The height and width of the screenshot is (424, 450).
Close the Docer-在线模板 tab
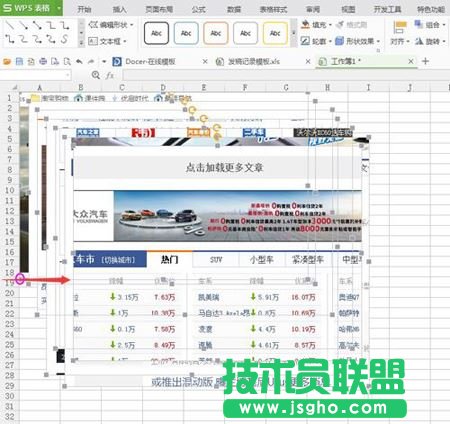tap(205, 61)
